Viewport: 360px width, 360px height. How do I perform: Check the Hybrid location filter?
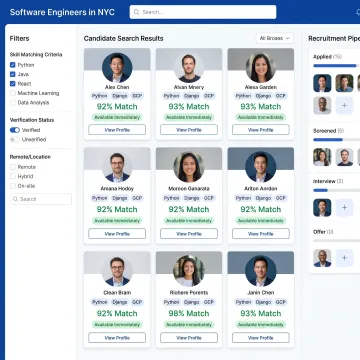tap(13, 176)
